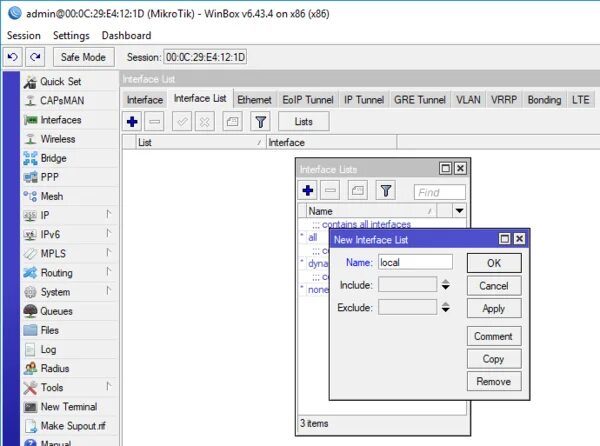
Task: Click comment icon in Interface List toolbar
Action: click(232, 122)
